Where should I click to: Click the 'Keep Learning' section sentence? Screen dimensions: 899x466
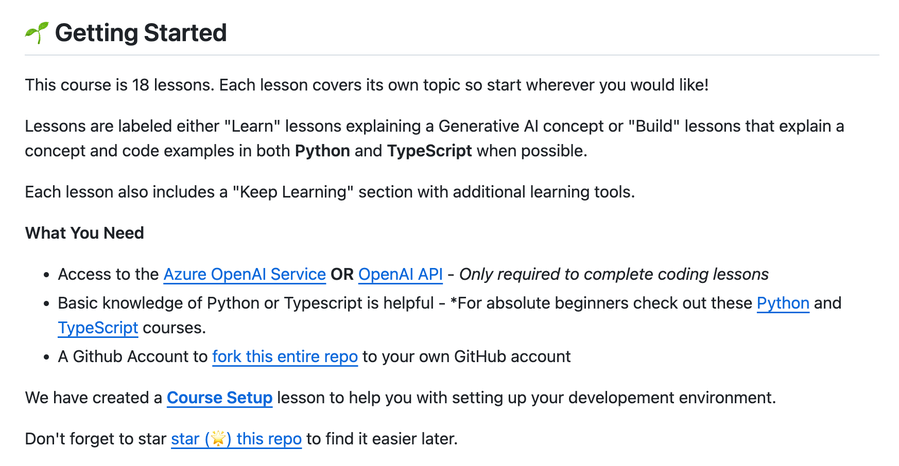point(329,192)
